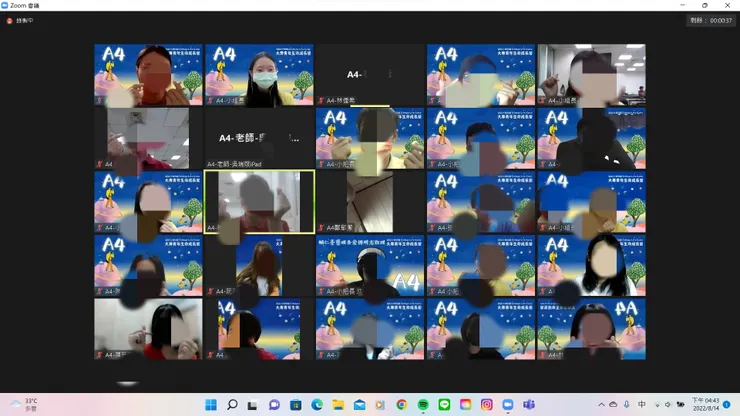Select the wooden floor video tile
This screenshot has width=740, height=416.
pyautogui.click(x=370, y=202)
